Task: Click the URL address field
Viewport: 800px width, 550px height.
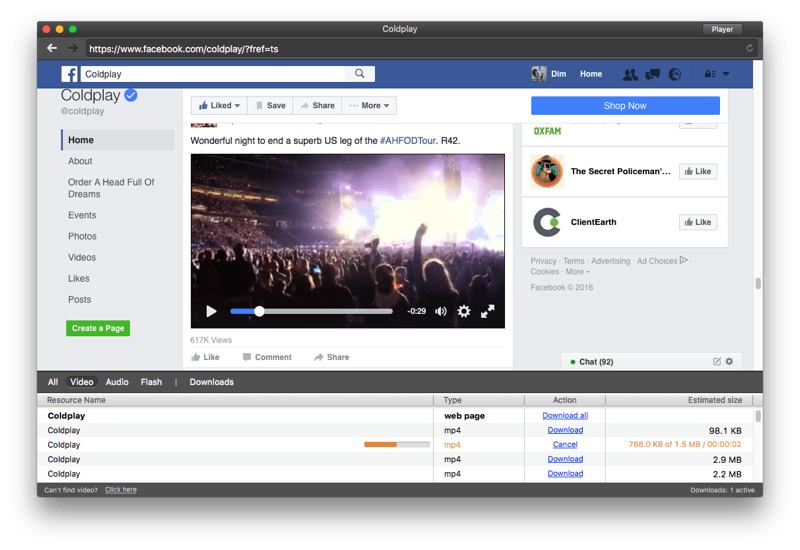Action: (x=413, y=48)
